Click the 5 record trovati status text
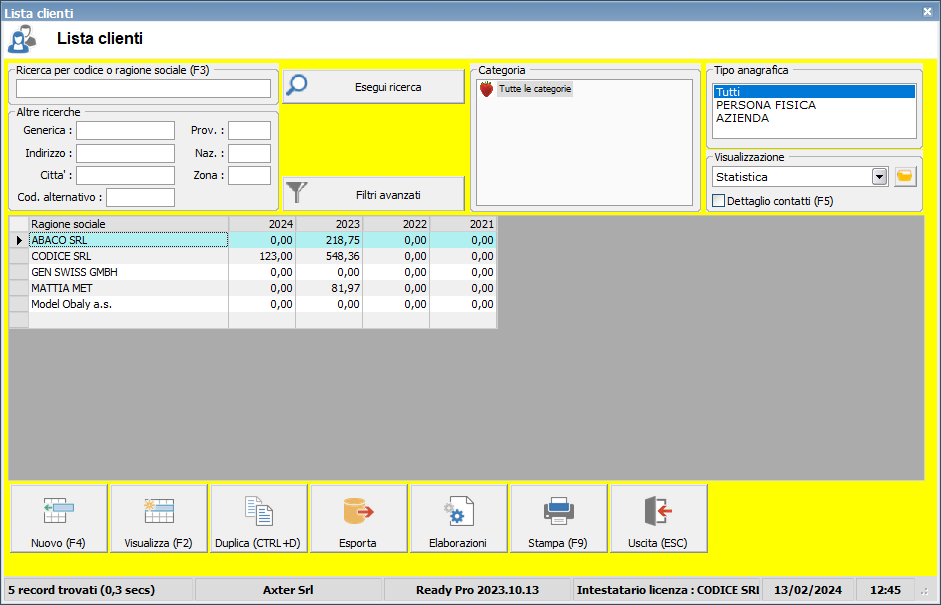941x605 pixels. [82, 590]
